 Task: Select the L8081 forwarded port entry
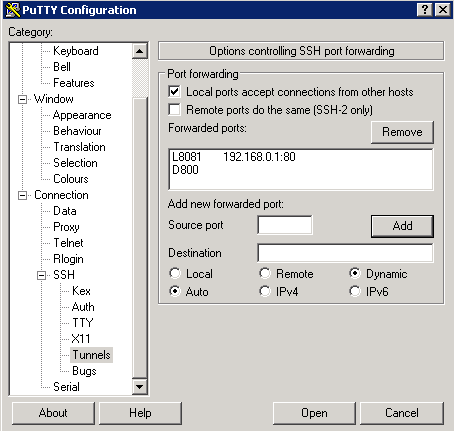301,156
